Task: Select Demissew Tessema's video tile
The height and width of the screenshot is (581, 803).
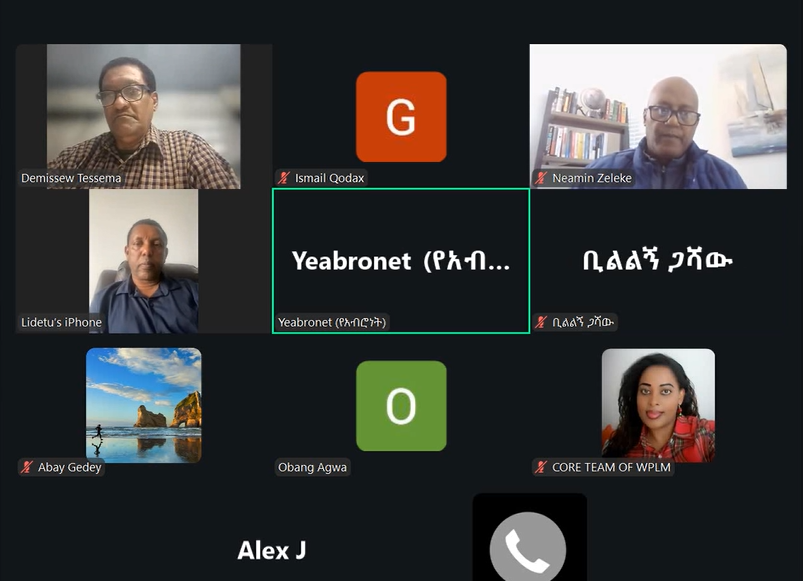Action: (144, 116)
